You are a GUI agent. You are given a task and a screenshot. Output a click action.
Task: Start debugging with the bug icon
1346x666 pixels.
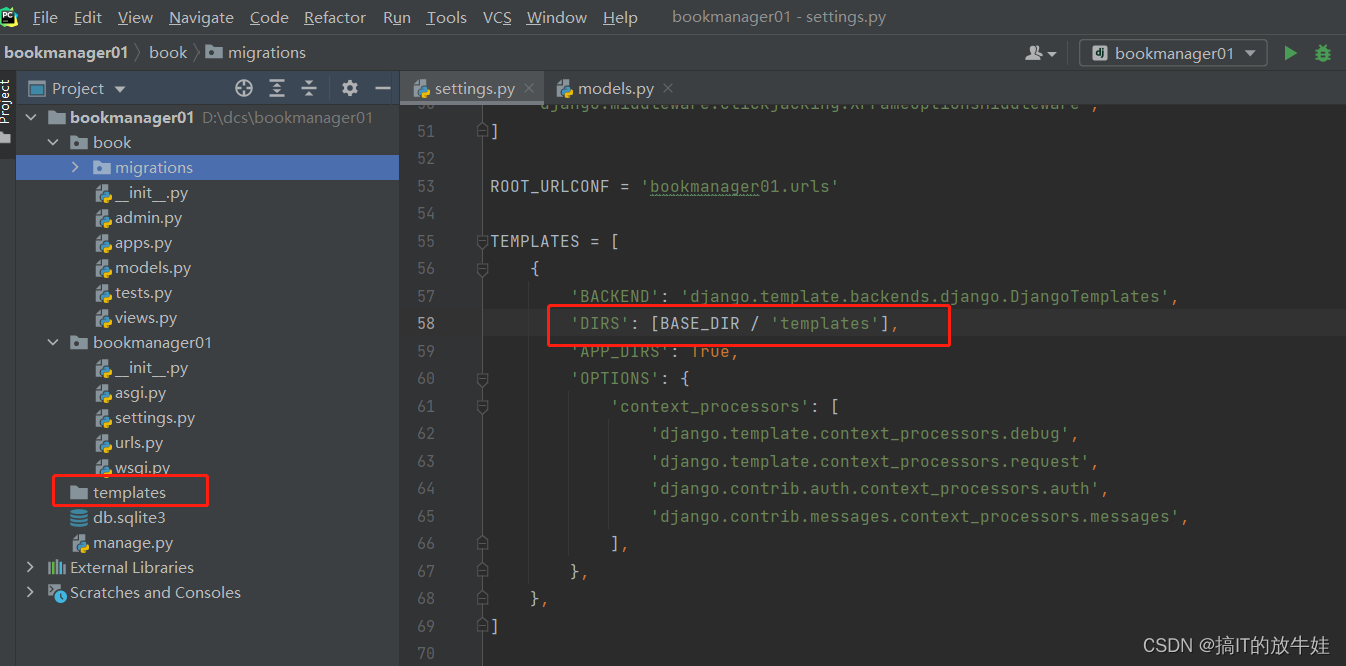(x=1323, y=53)
